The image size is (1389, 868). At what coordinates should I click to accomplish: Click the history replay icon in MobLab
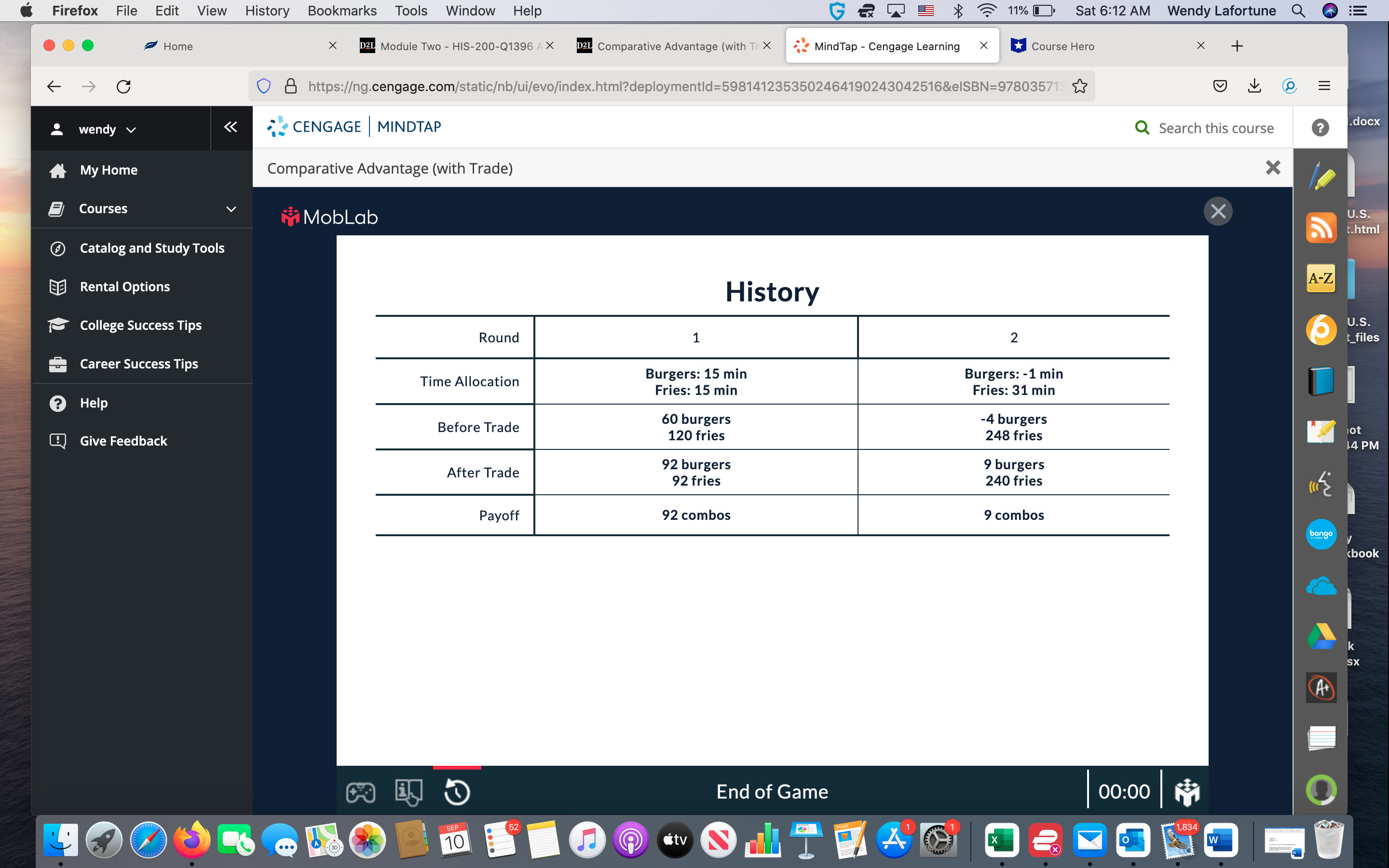click(x=457, y=792)
